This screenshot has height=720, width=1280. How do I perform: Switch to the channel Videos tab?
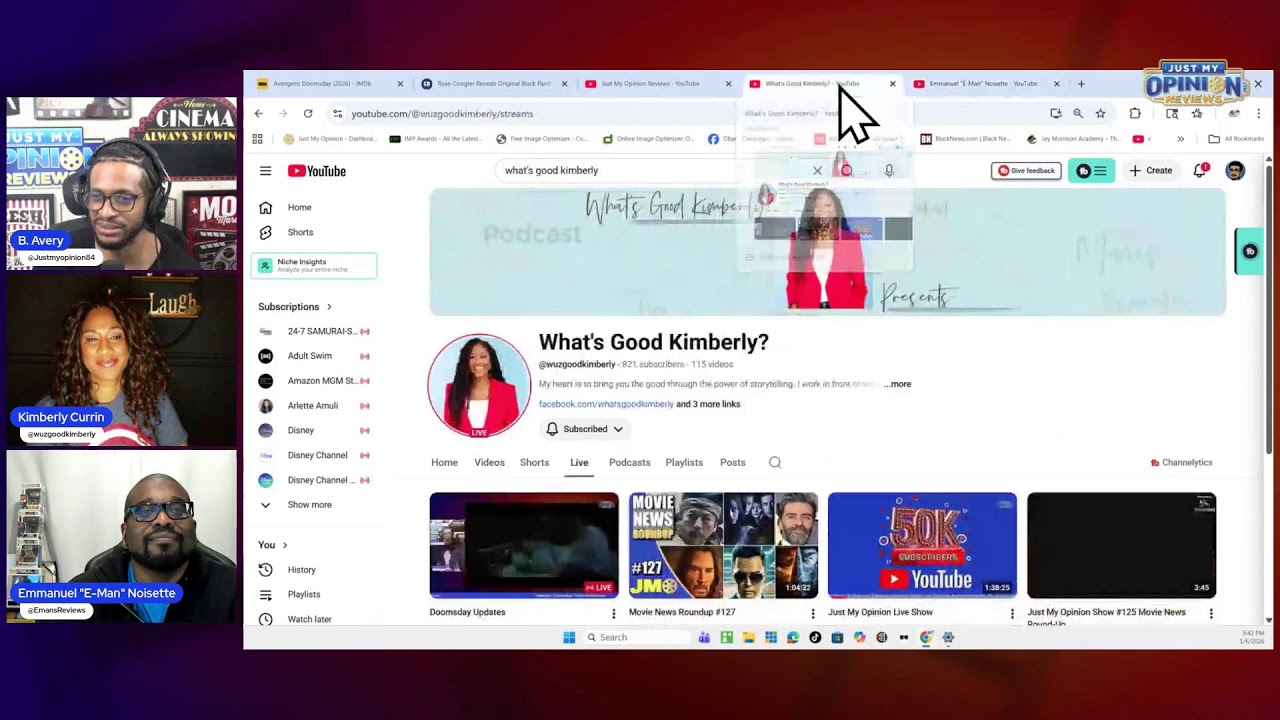pyautogui.click(x=489, y=463)
